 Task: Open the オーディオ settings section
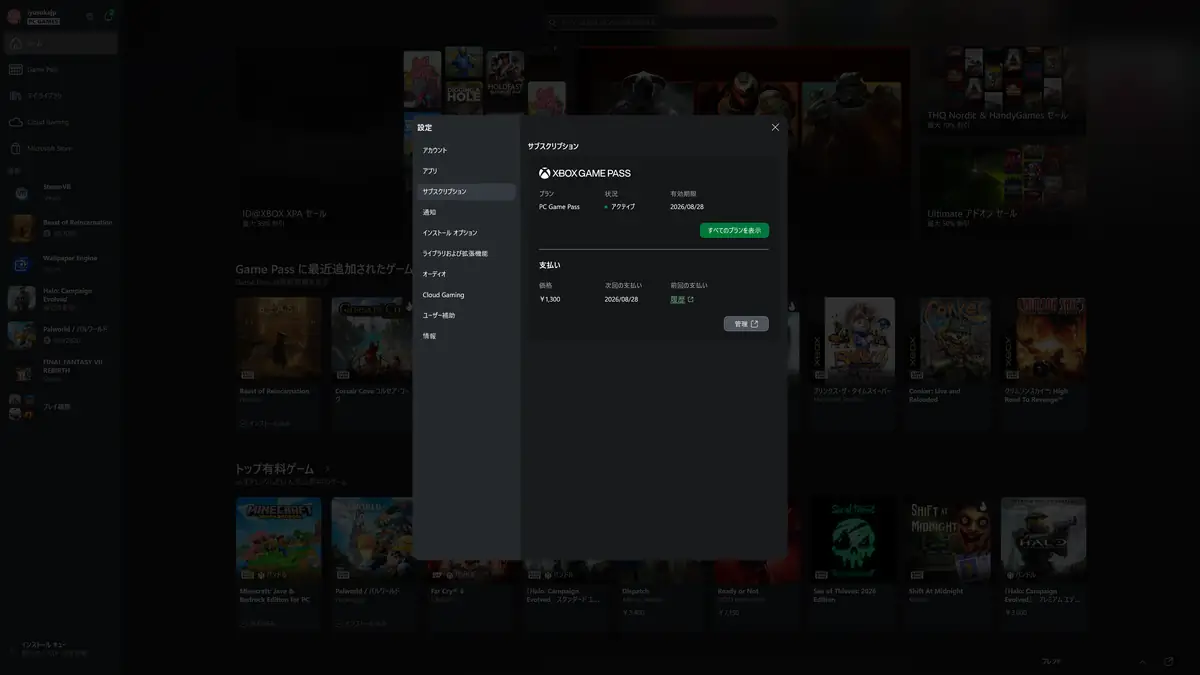click(466, 274)
